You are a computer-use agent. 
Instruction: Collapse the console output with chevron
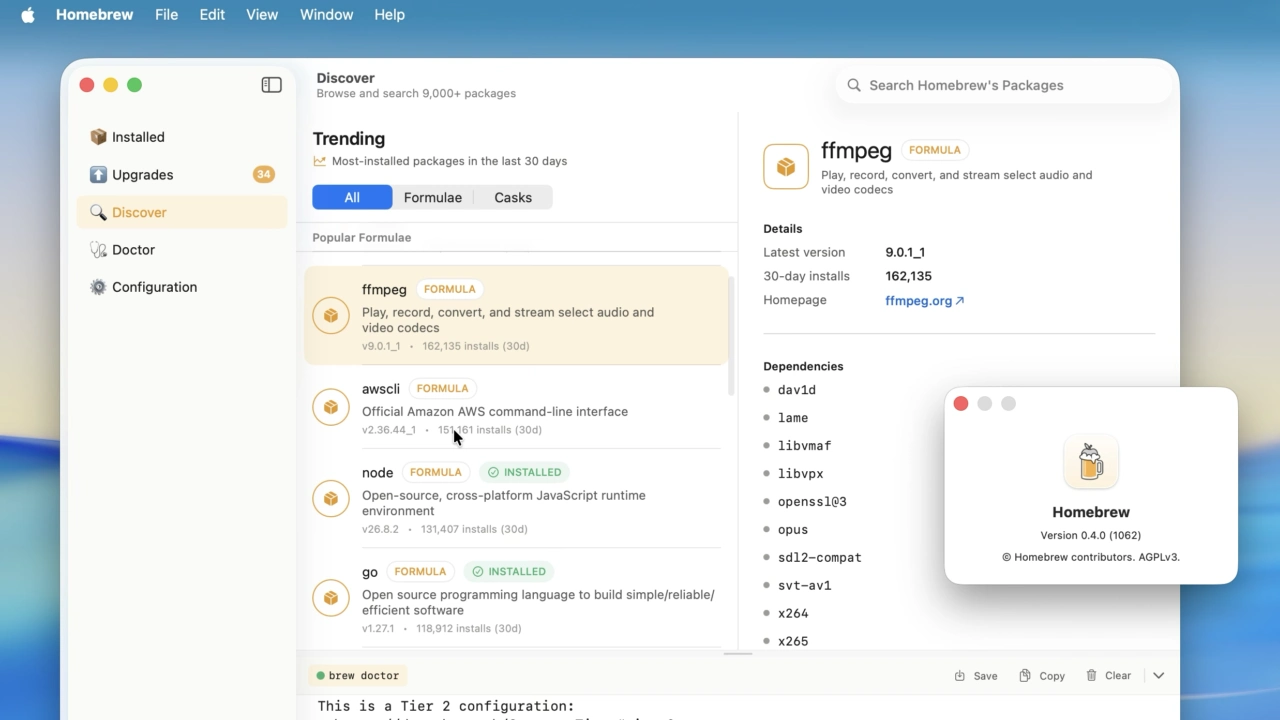pos(1158,676)
